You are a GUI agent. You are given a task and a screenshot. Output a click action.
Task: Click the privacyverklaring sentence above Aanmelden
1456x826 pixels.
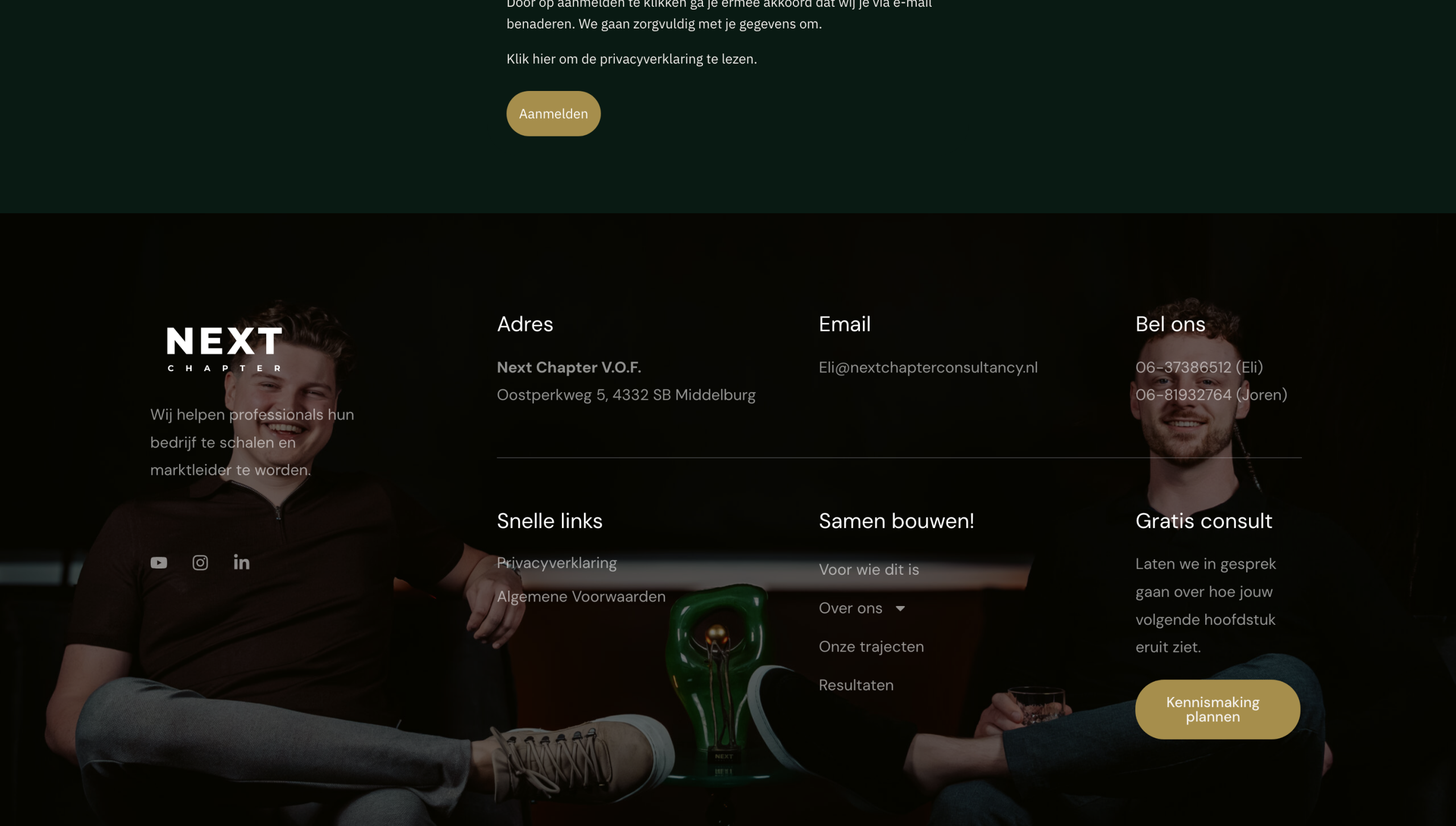(x=632, y=59)
